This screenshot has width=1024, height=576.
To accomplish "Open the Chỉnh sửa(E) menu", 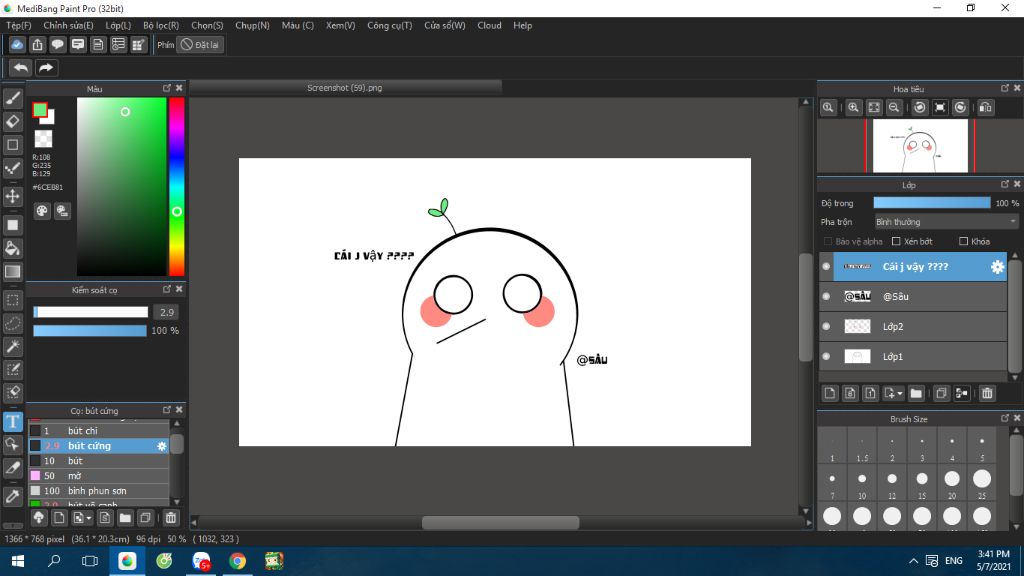I will pyautogui.click(x=69, y=25).
